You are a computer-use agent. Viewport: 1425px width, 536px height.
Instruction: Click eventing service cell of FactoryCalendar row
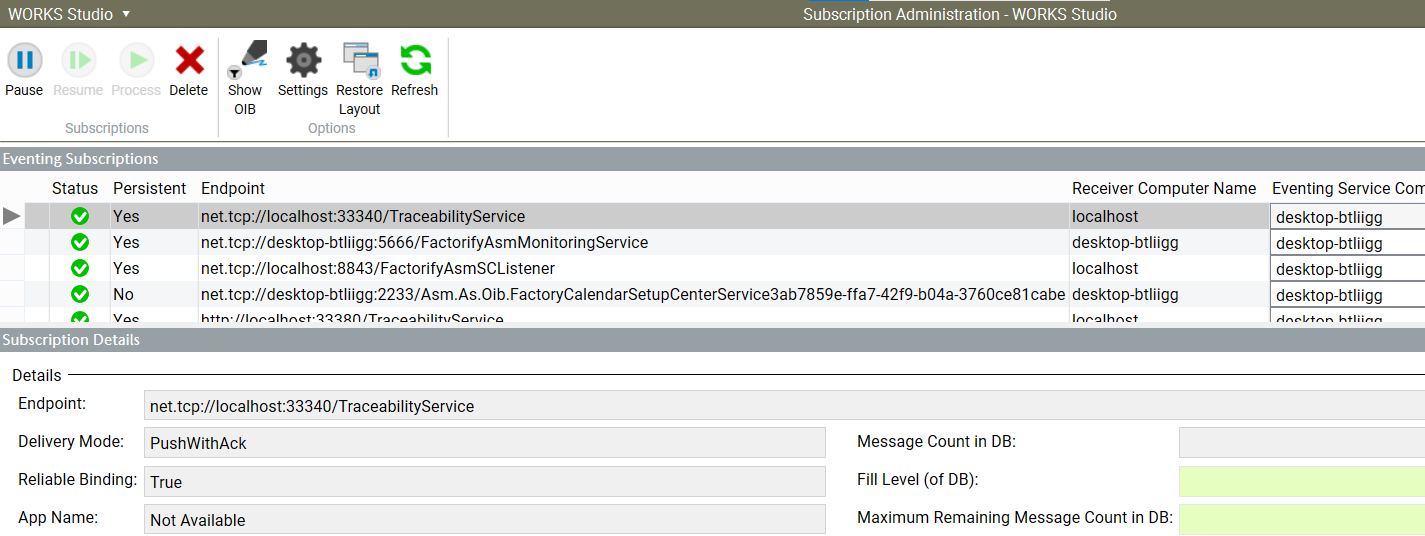(x=1348, y=294)
